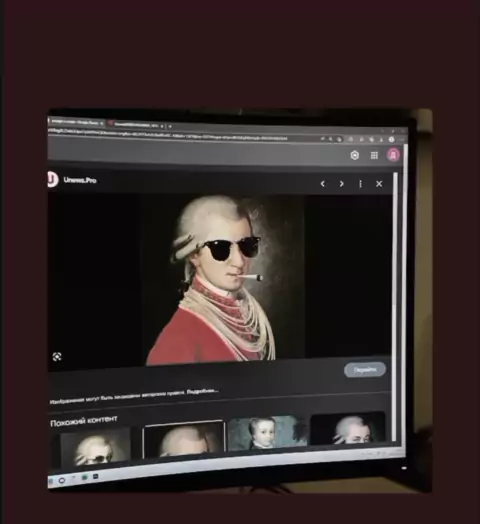Switch to the second browser tab
The image size is (480, 524).
(x=135, y=124)
